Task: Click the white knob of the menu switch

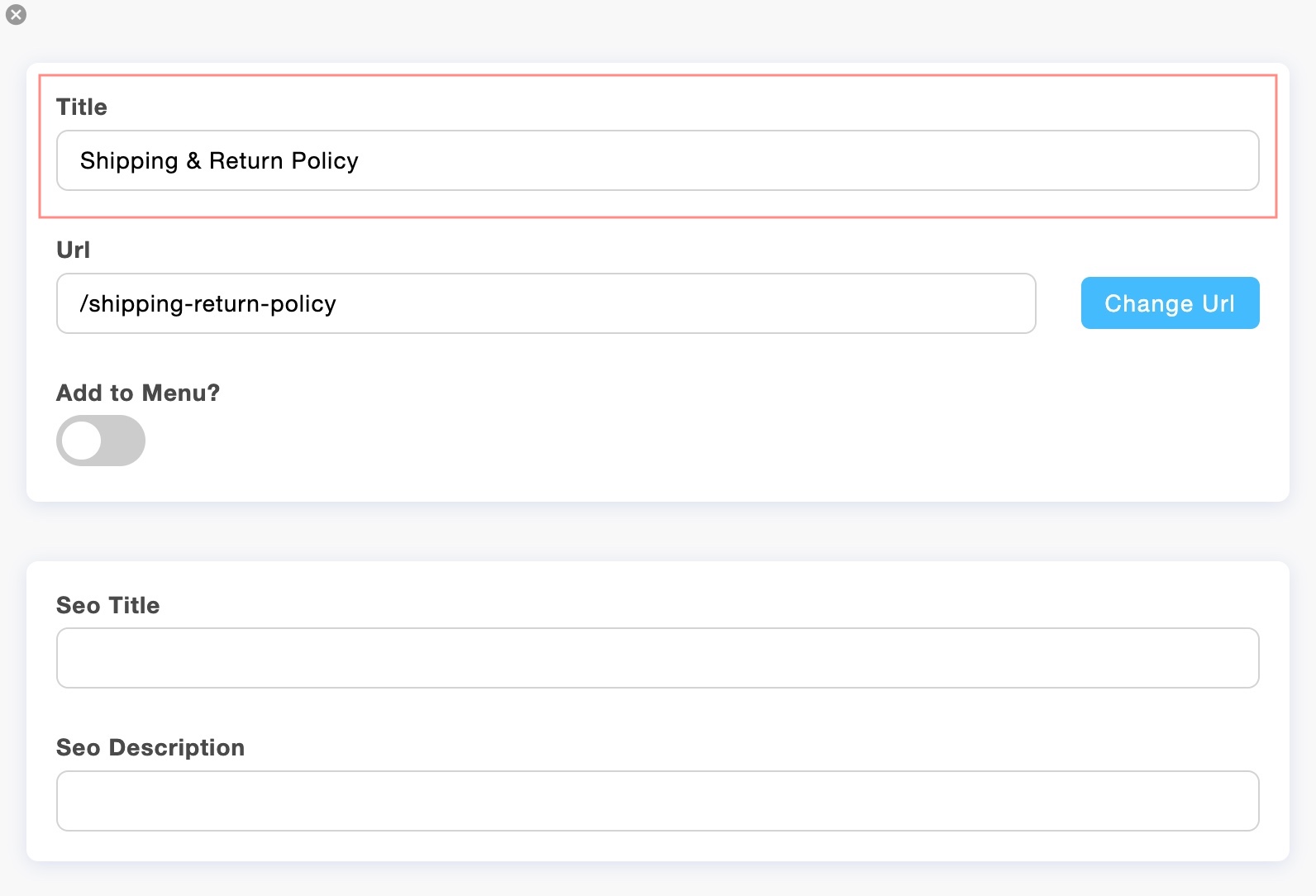Action: tap(82, 441)
